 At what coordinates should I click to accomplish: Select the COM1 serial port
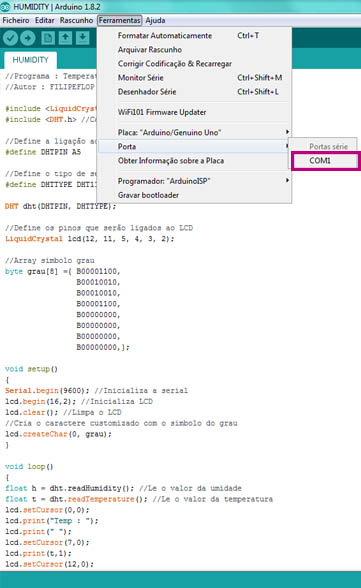click(x=325, y=160)
